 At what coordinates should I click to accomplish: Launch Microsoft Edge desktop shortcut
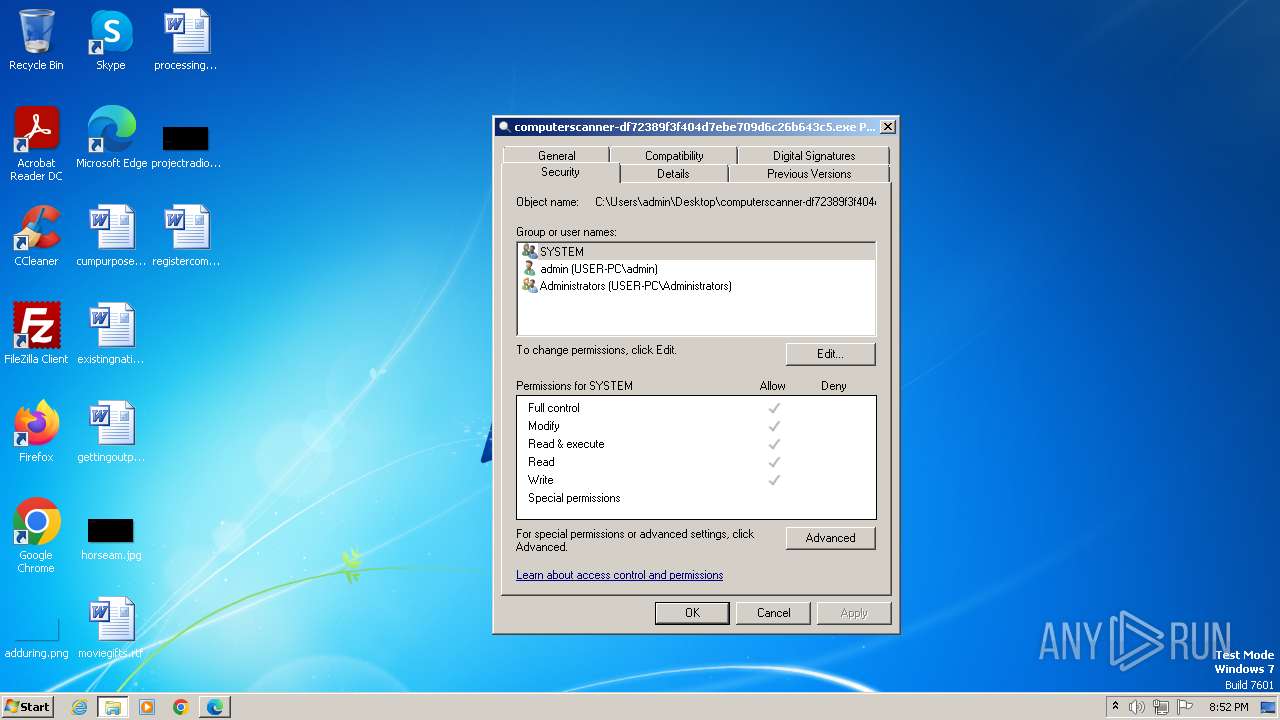click(111, 138)
